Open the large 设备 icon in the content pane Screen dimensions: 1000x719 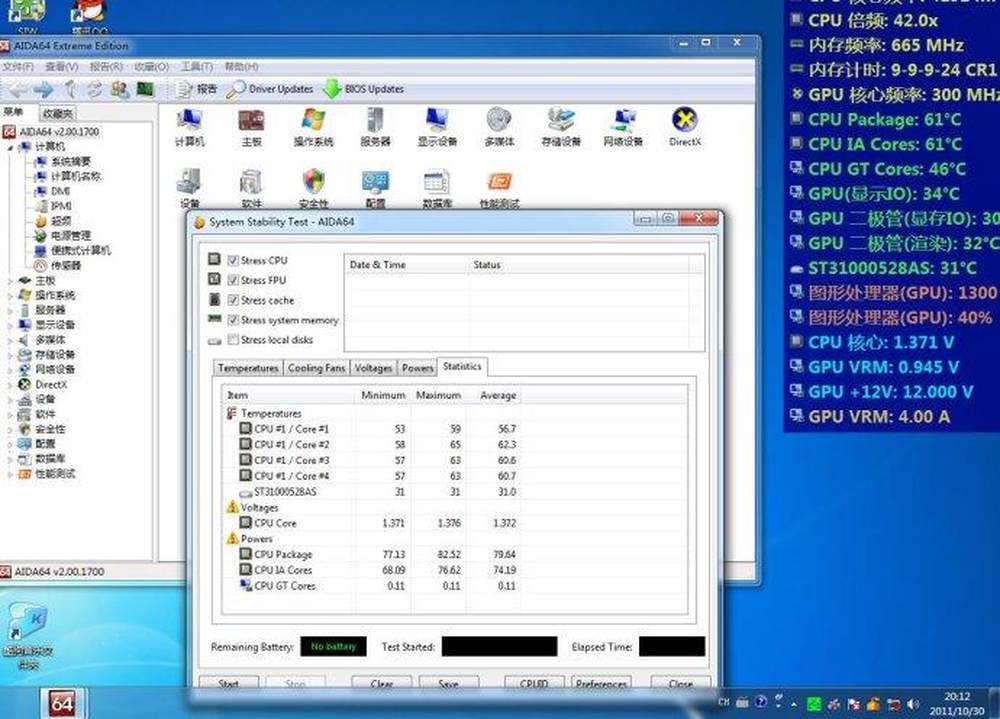(x=189, y=189)
